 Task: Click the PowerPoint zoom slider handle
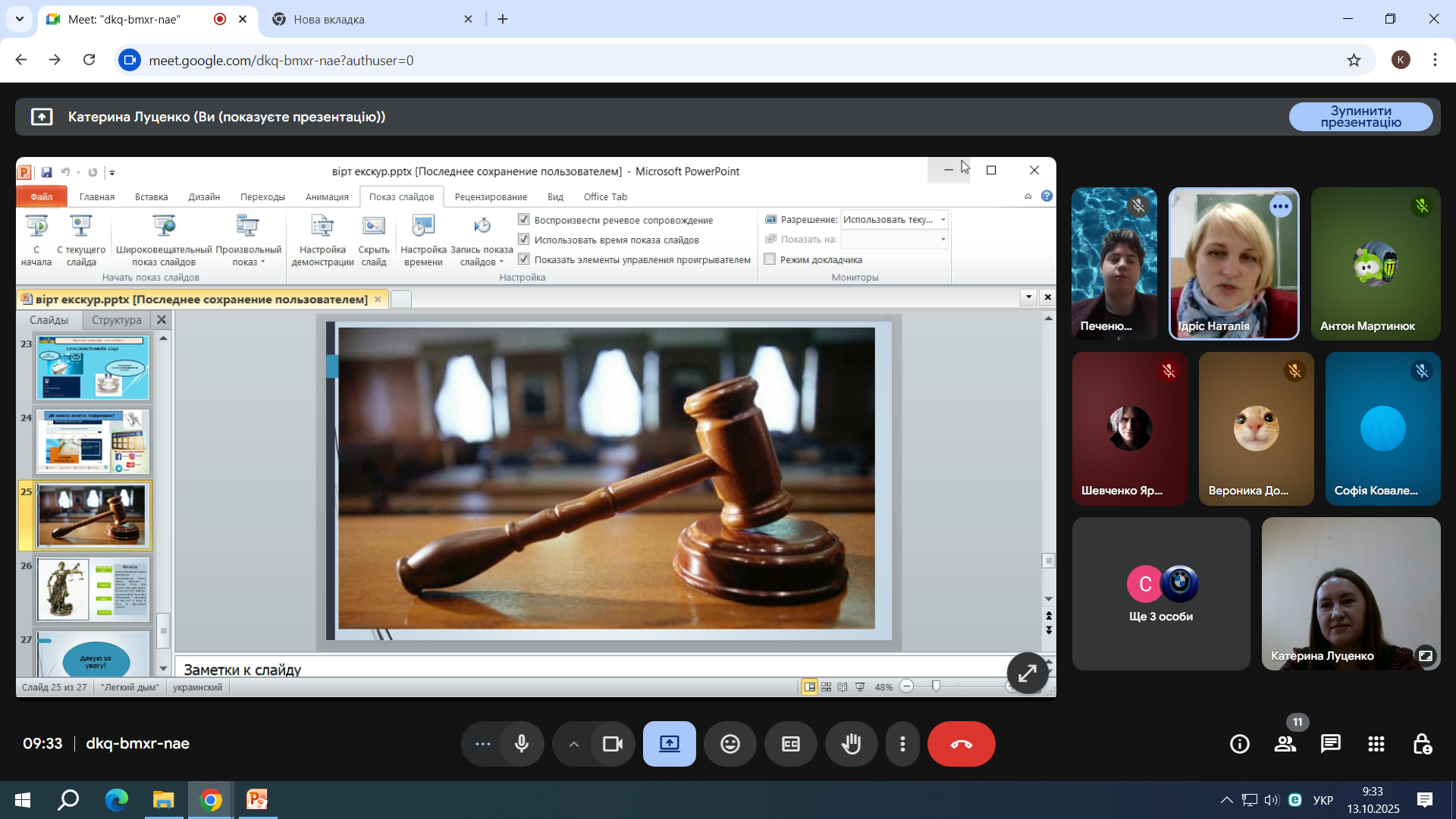point(936,686)
